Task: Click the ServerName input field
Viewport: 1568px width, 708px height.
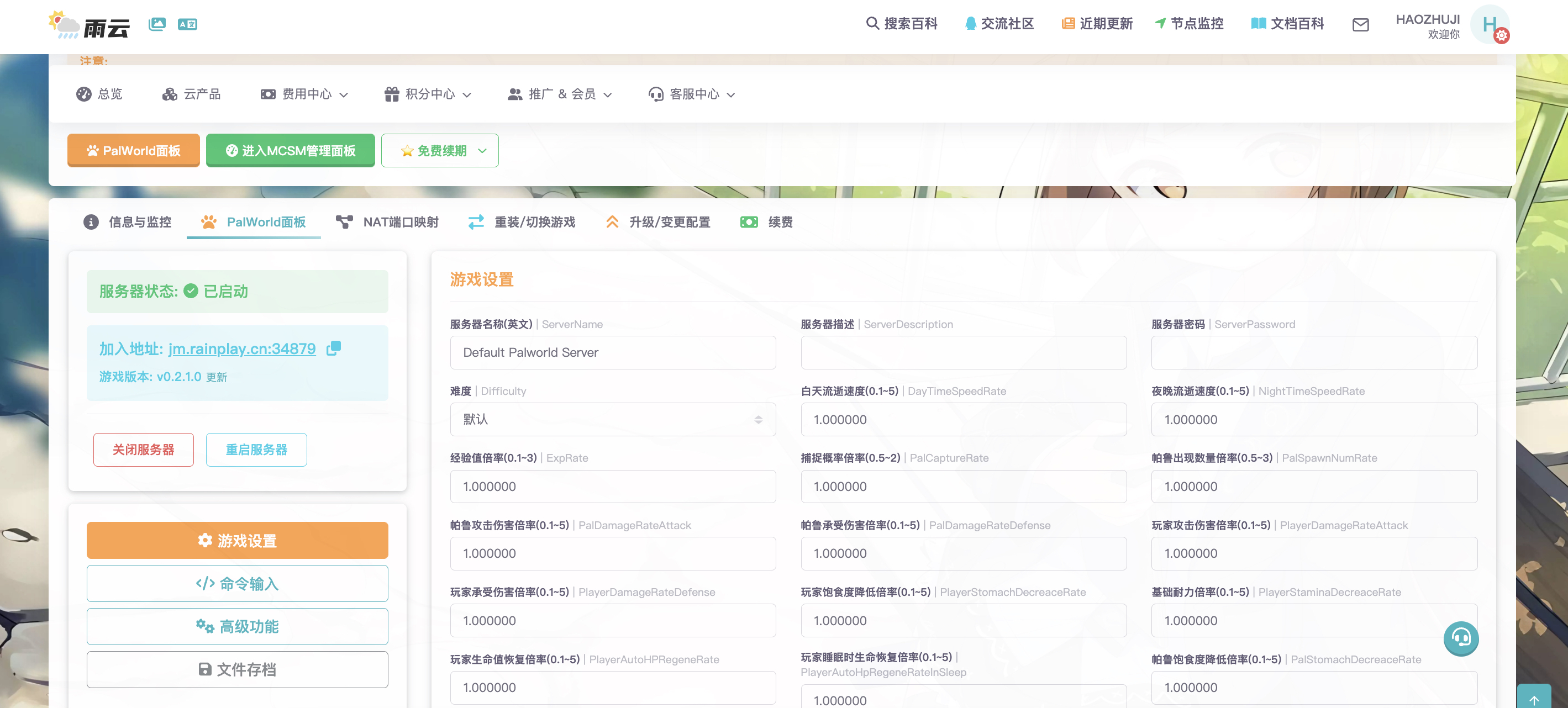Action: tap(613, 352)
